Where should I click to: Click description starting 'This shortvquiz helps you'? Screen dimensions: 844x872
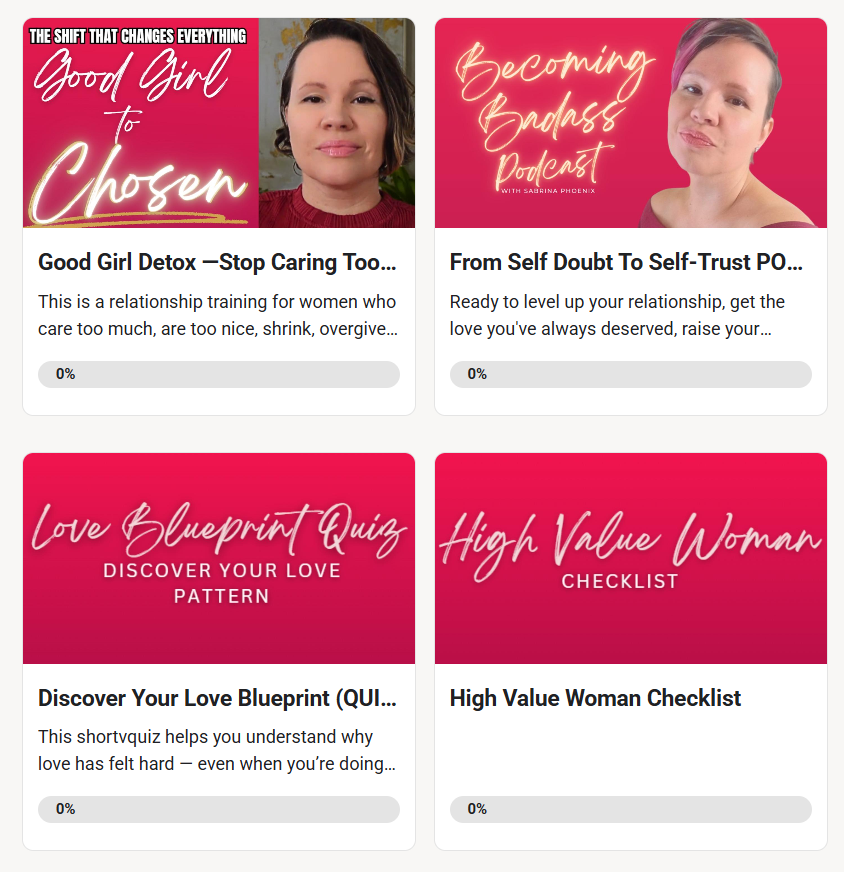pyautogui.click(x=217, y=750)
